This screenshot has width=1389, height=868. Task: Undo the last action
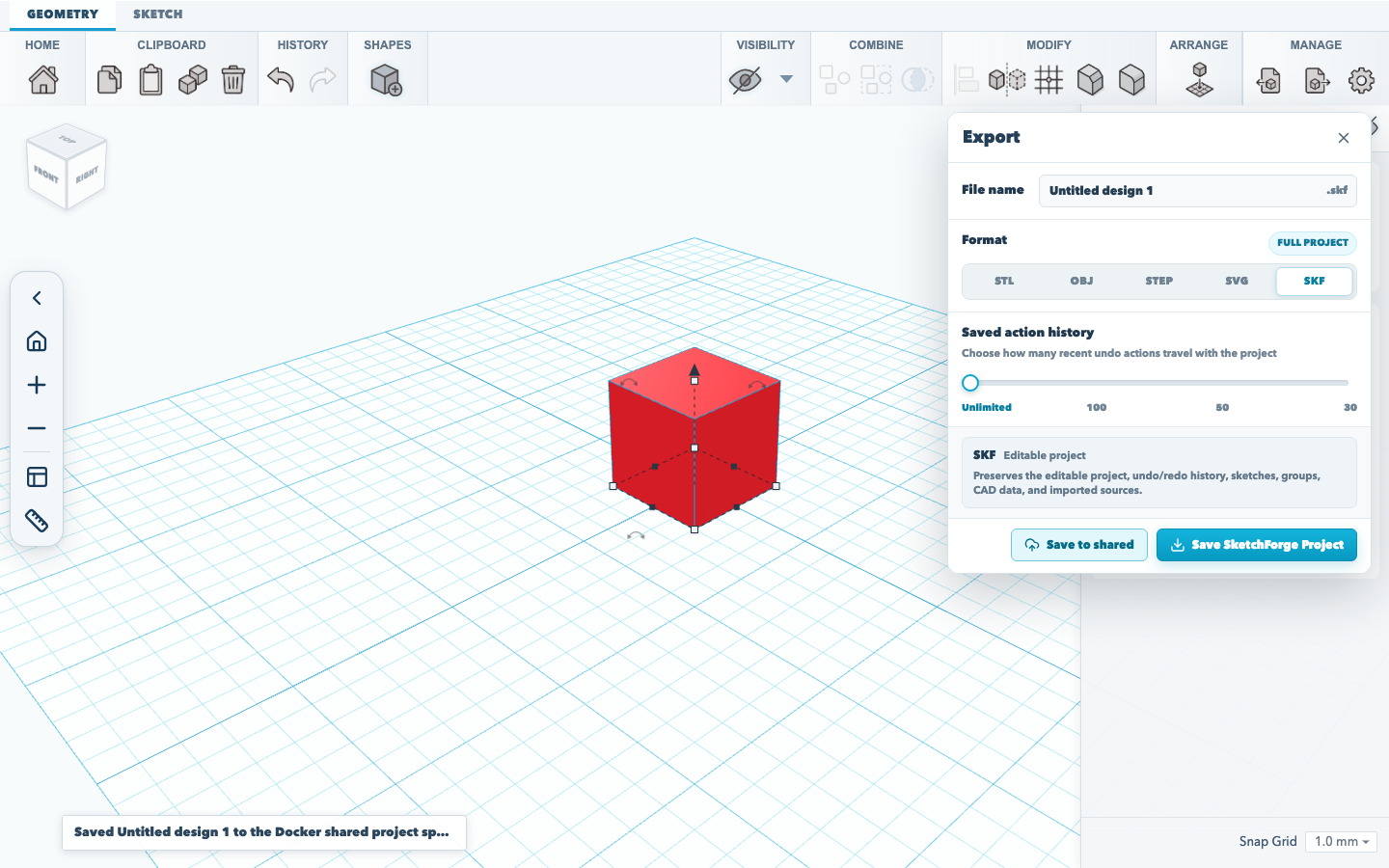[281, 80]
